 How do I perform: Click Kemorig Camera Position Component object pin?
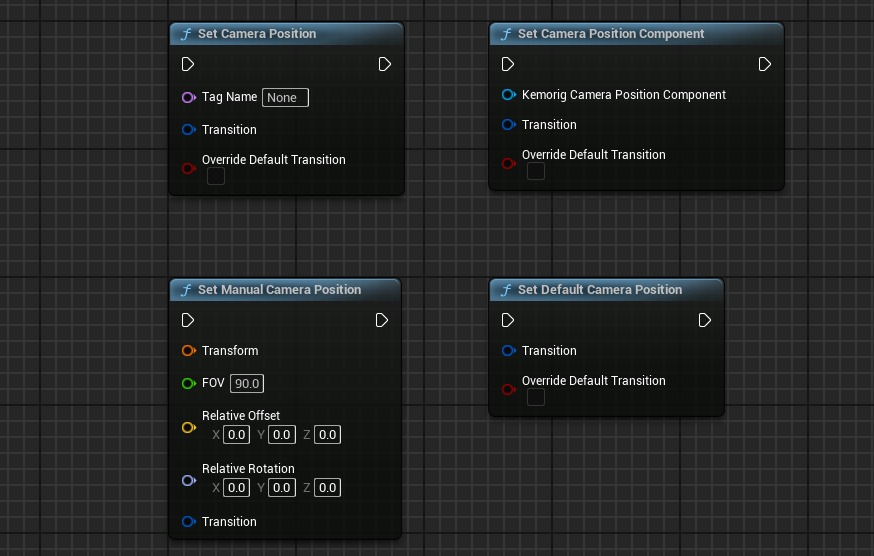click(x=508, y=95)
